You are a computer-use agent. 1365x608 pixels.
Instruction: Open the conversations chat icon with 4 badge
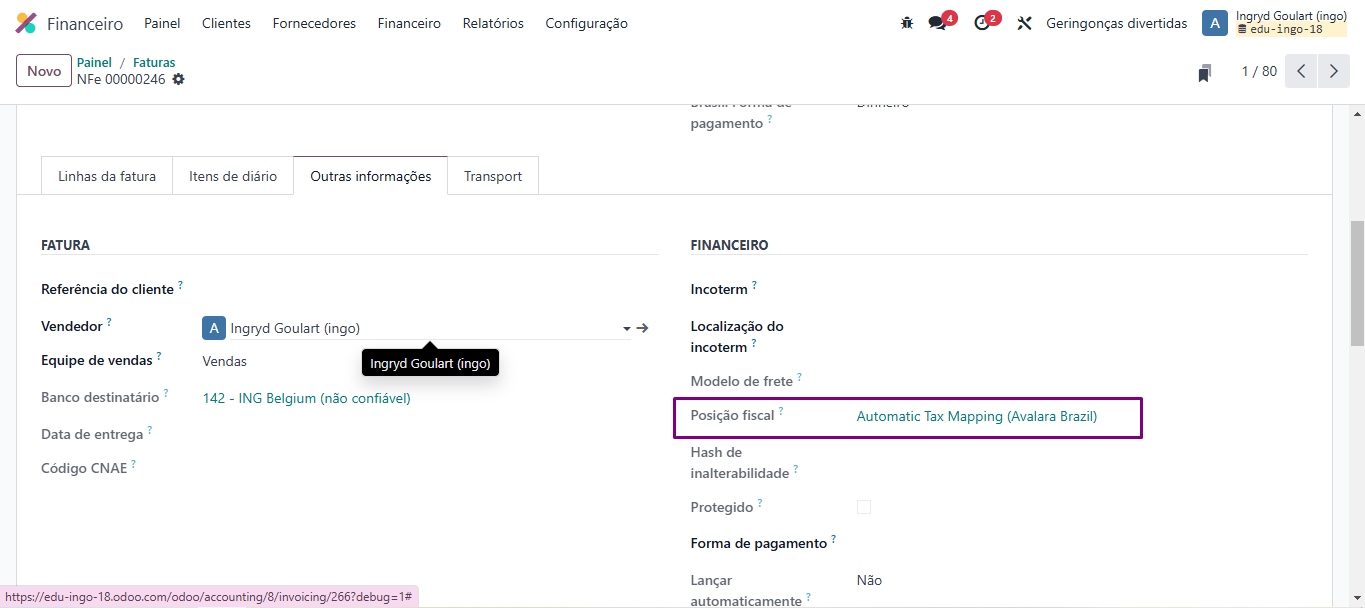point(937,23)
